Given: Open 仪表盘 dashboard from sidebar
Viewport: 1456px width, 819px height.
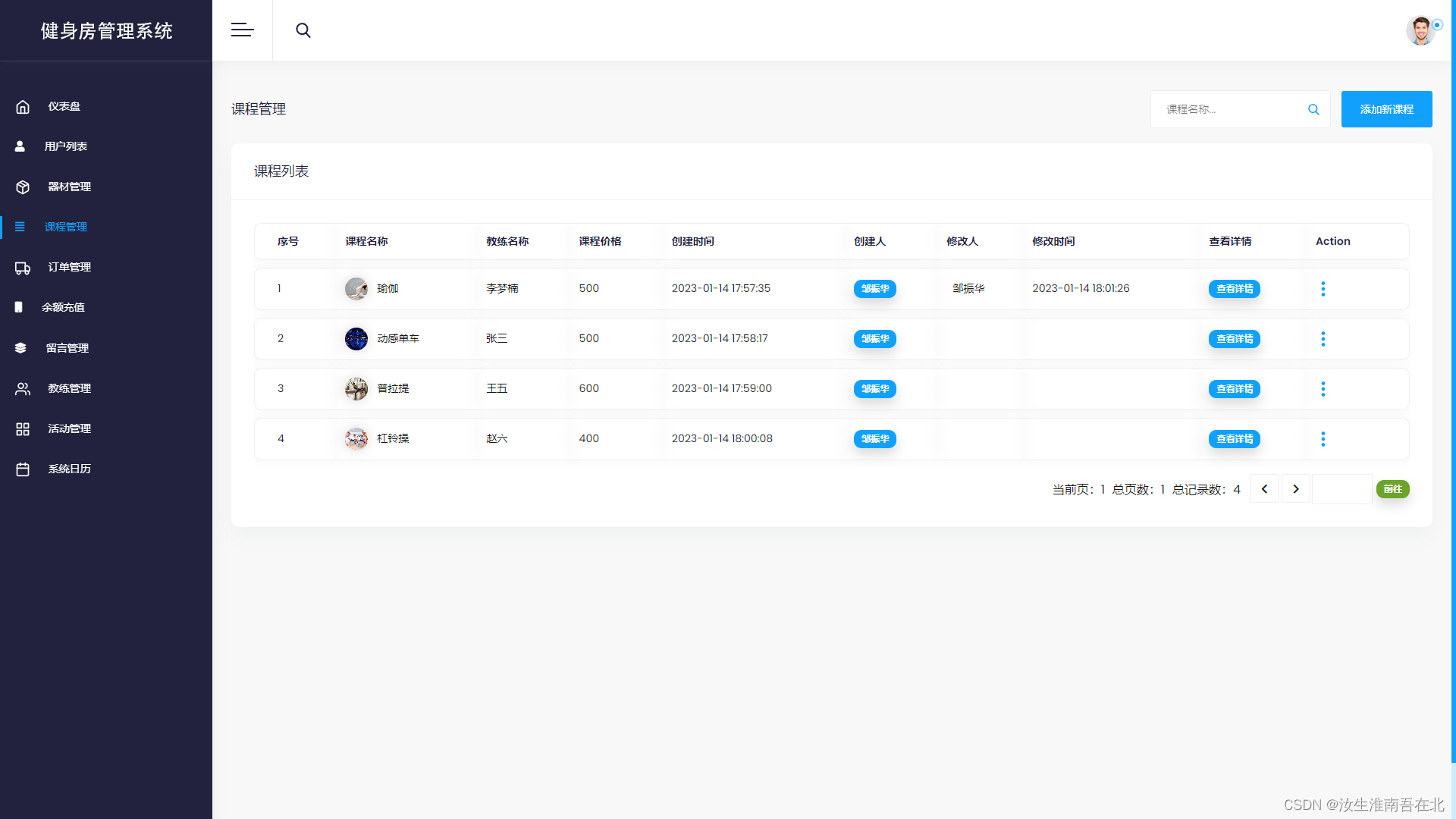Looking at the screenshot, I should [x=64, y=107].
